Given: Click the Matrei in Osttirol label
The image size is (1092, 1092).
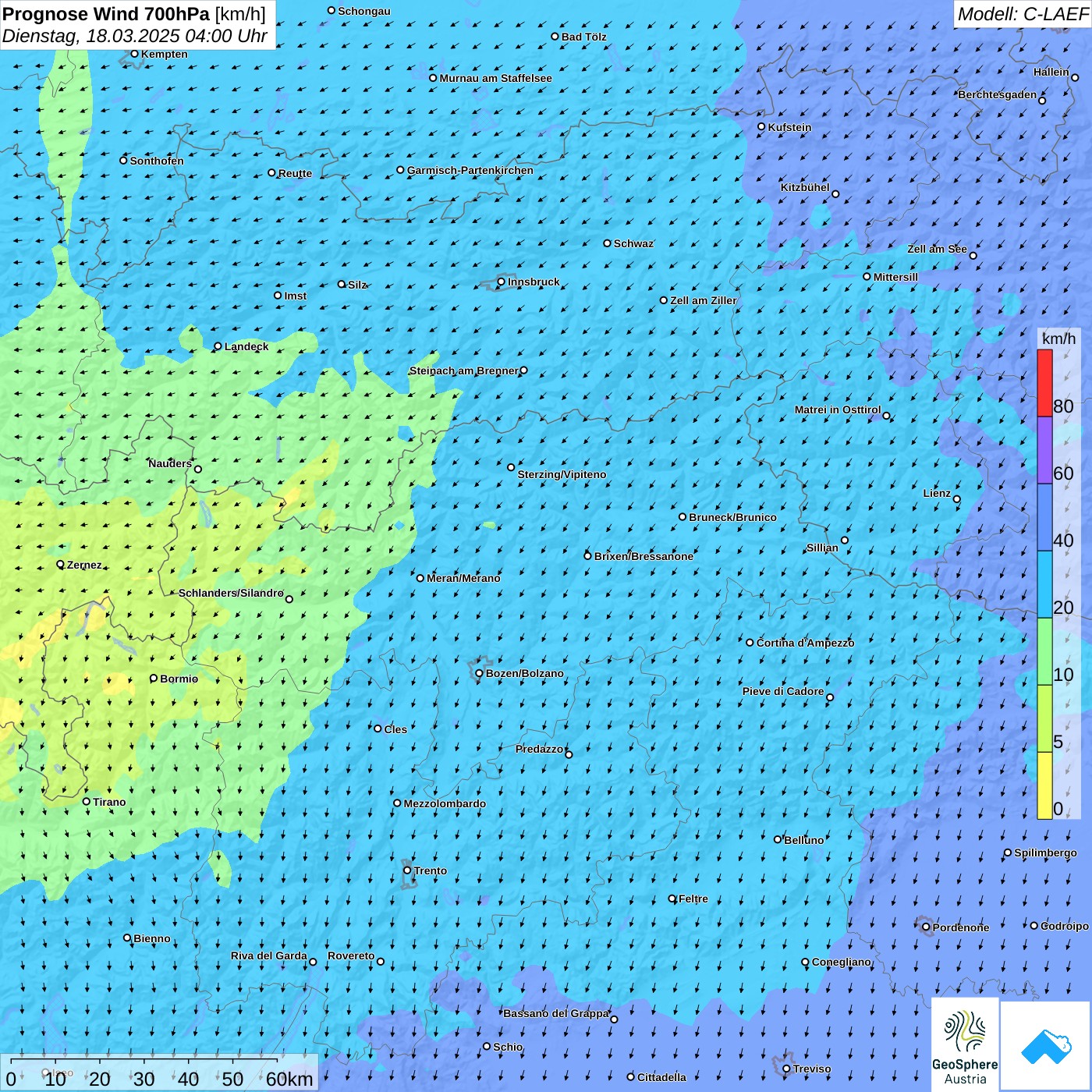Looking at the screenshot, I should pyautogui.click(x=838, y=409).
